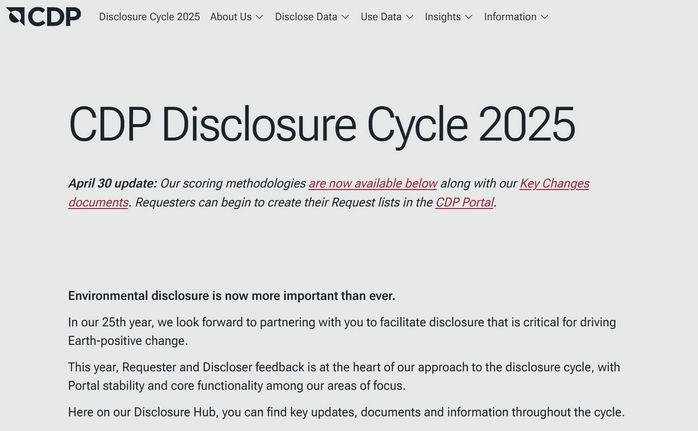Visit the CDP Portal link

click(465, 203)
